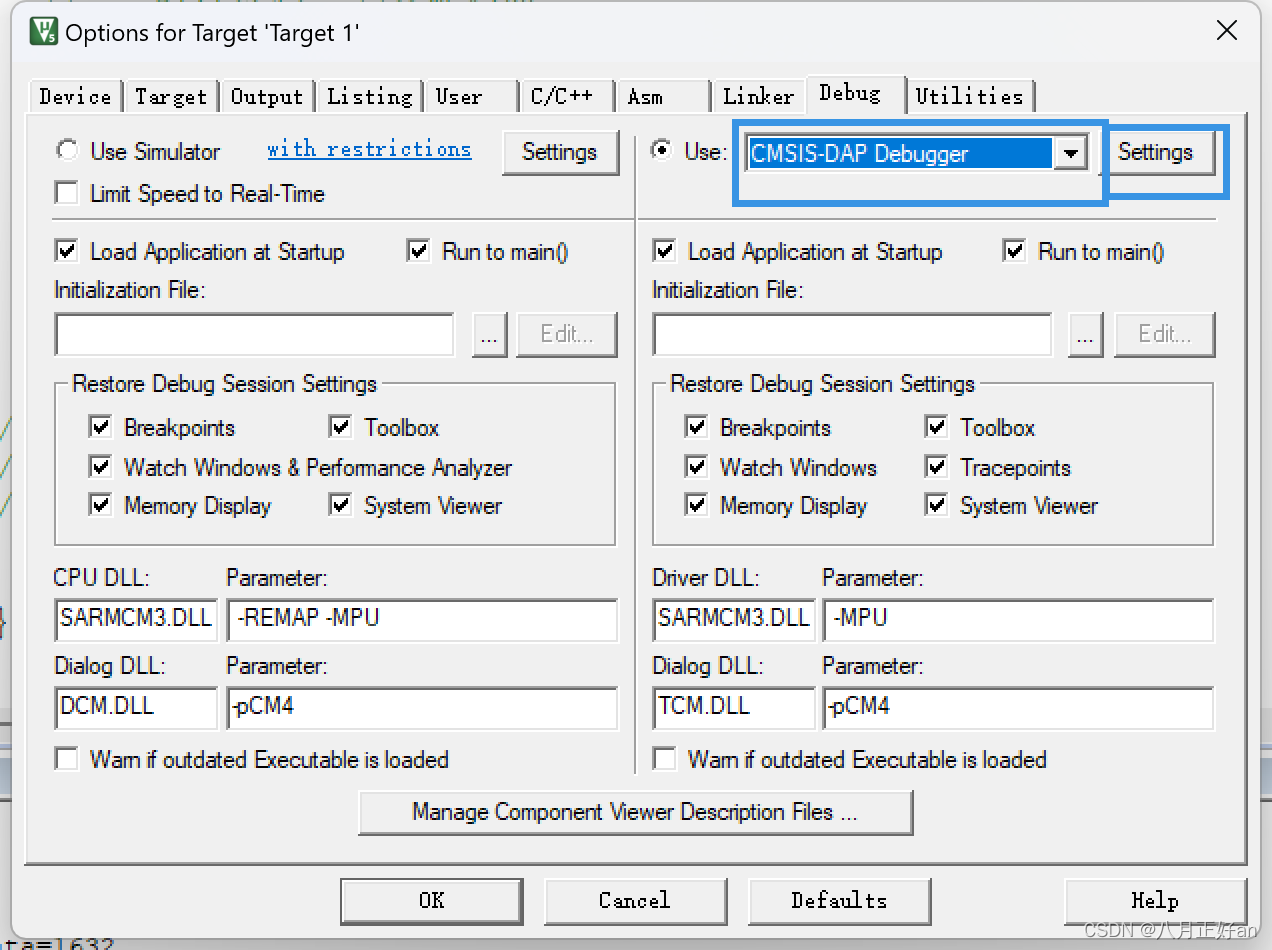Toggle debugger Load Application at Startup
The height and width of the screenshot is (950, 1272).
[x=664, y=251]
